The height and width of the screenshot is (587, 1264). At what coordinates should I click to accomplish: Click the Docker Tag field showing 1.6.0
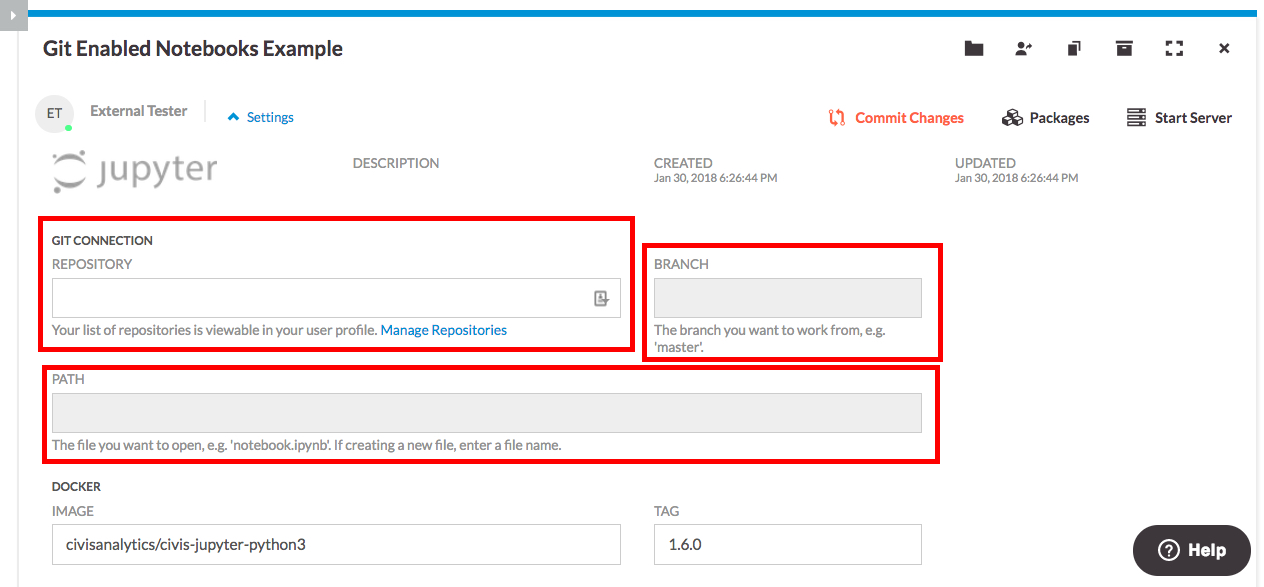[x=787, y=545]
